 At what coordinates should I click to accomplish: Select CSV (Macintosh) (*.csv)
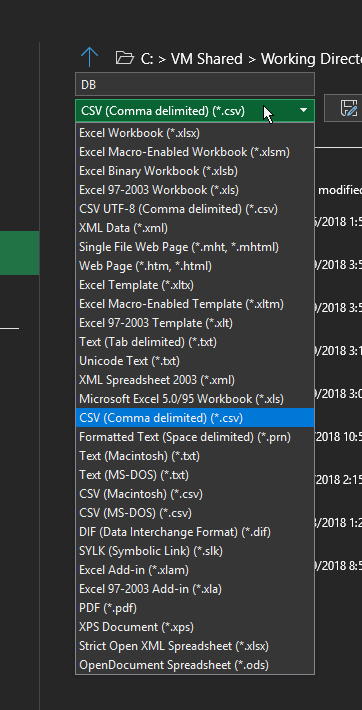[x=195, y=494]
